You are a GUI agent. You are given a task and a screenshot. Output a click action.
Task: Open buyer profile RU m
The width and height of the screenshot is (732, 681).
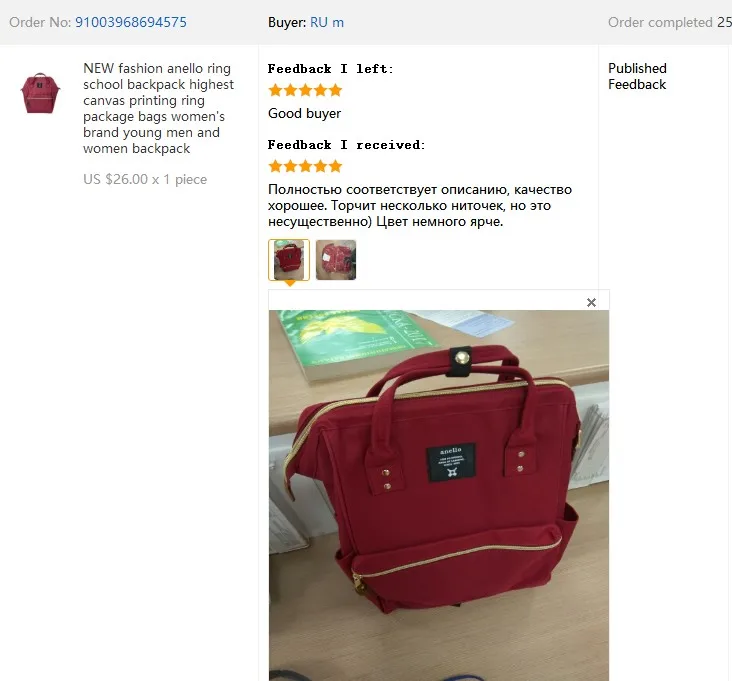[327, 22]
